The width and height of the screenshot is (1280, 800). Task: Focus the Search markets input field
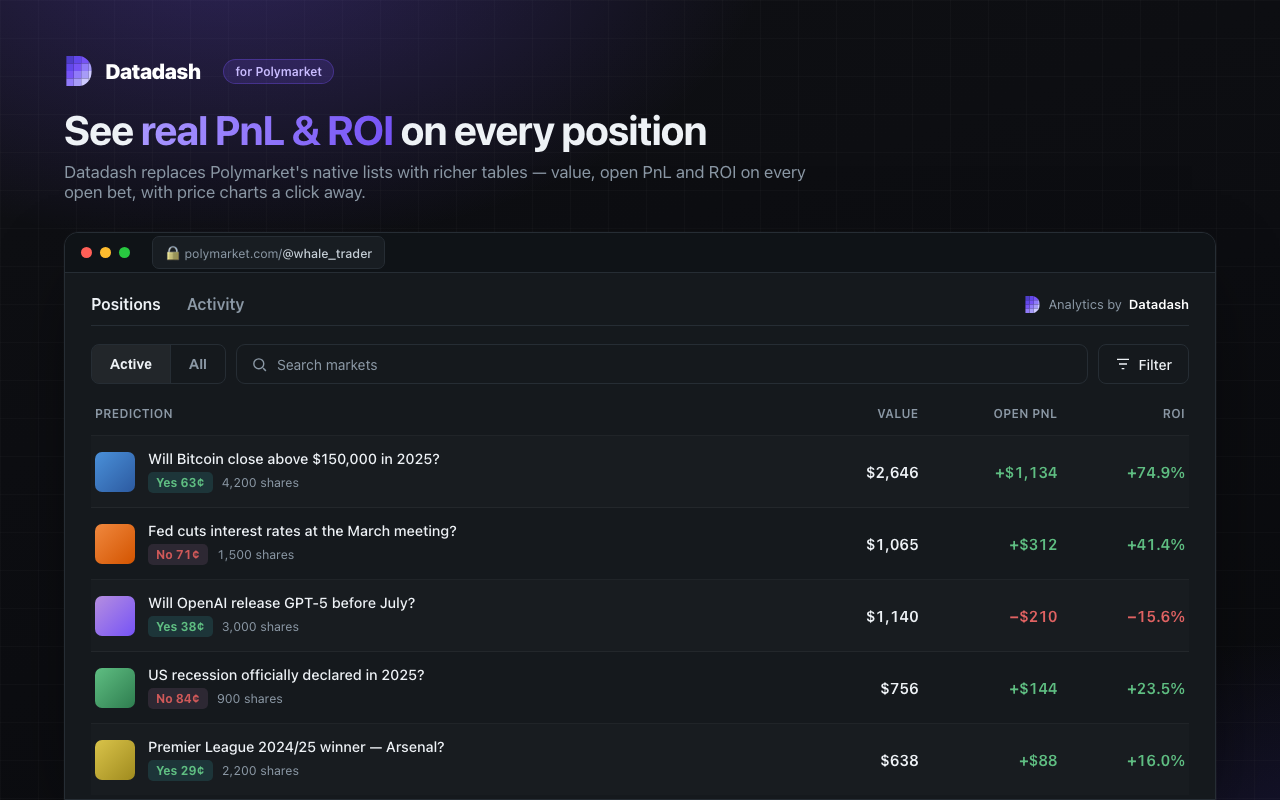pyautogui.click(x=662, y=364)
